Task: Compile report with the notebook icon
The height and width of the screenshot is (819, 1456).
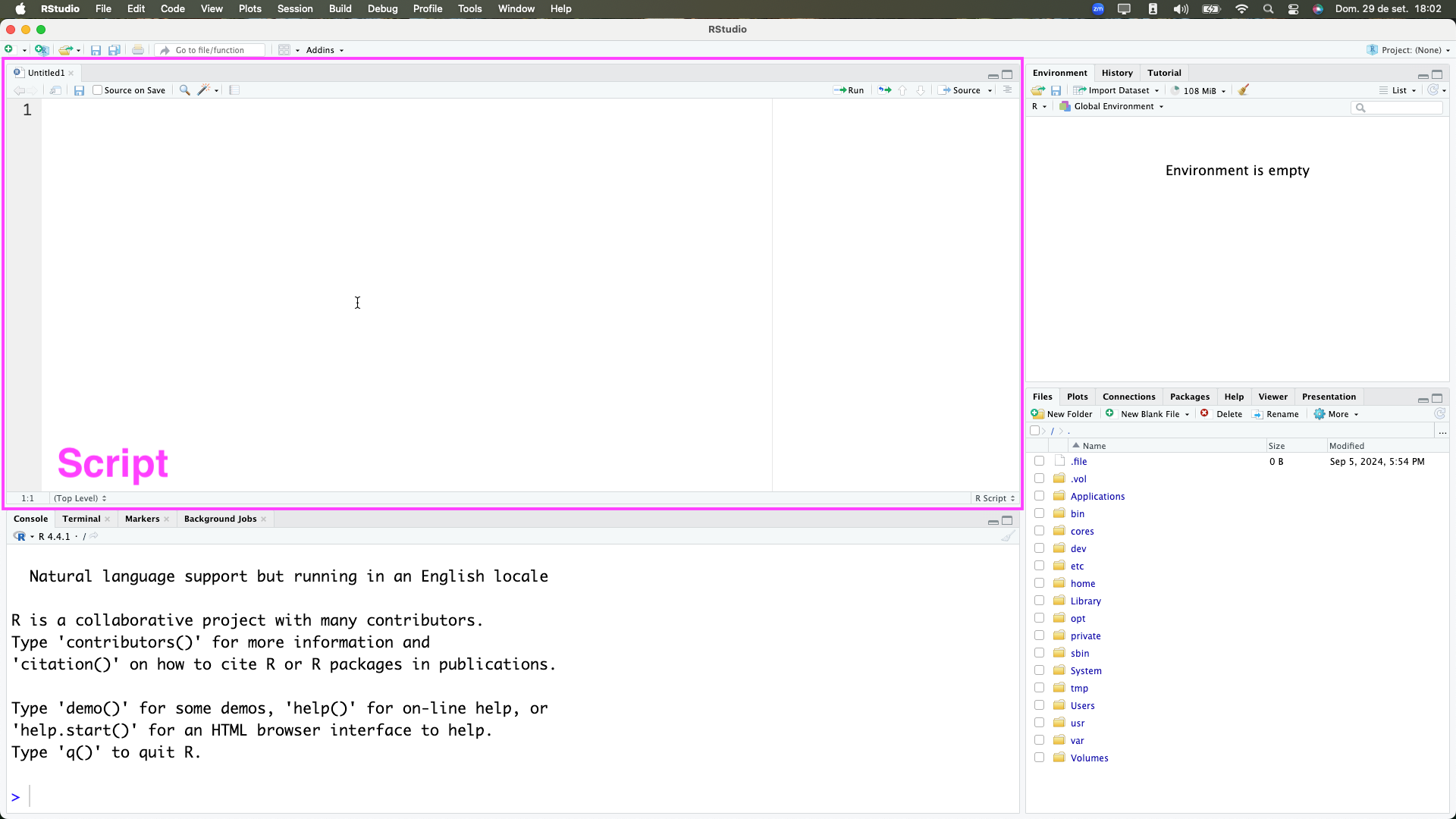Action: pos(234,90)
